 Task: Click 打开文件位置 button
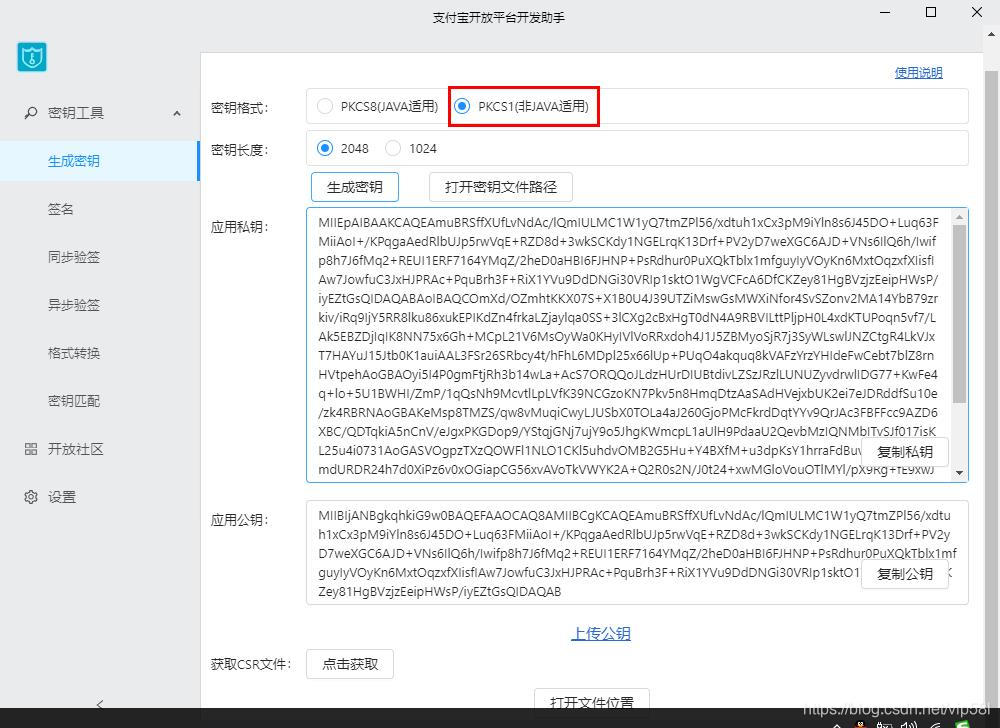coord(591,699)
